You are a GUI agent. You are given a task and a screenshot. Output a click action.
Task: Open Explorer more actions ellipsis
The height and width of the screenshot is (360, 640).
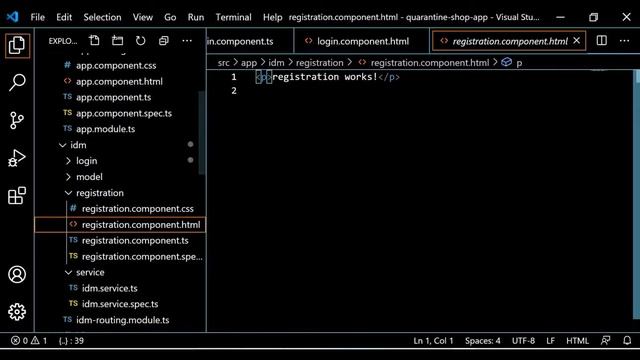click(x=187, y=40)
